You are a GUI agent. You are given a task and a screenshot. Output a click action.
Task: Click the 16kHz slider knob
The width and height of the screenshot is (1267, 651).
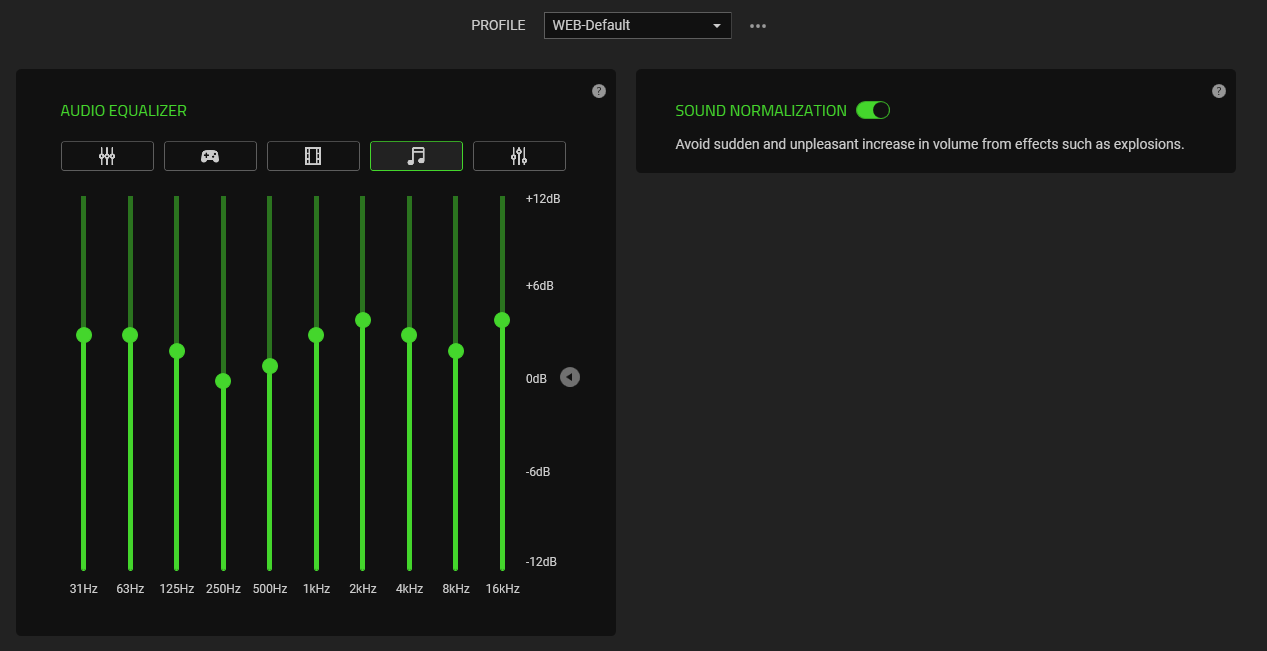click(x=502, y=320)
